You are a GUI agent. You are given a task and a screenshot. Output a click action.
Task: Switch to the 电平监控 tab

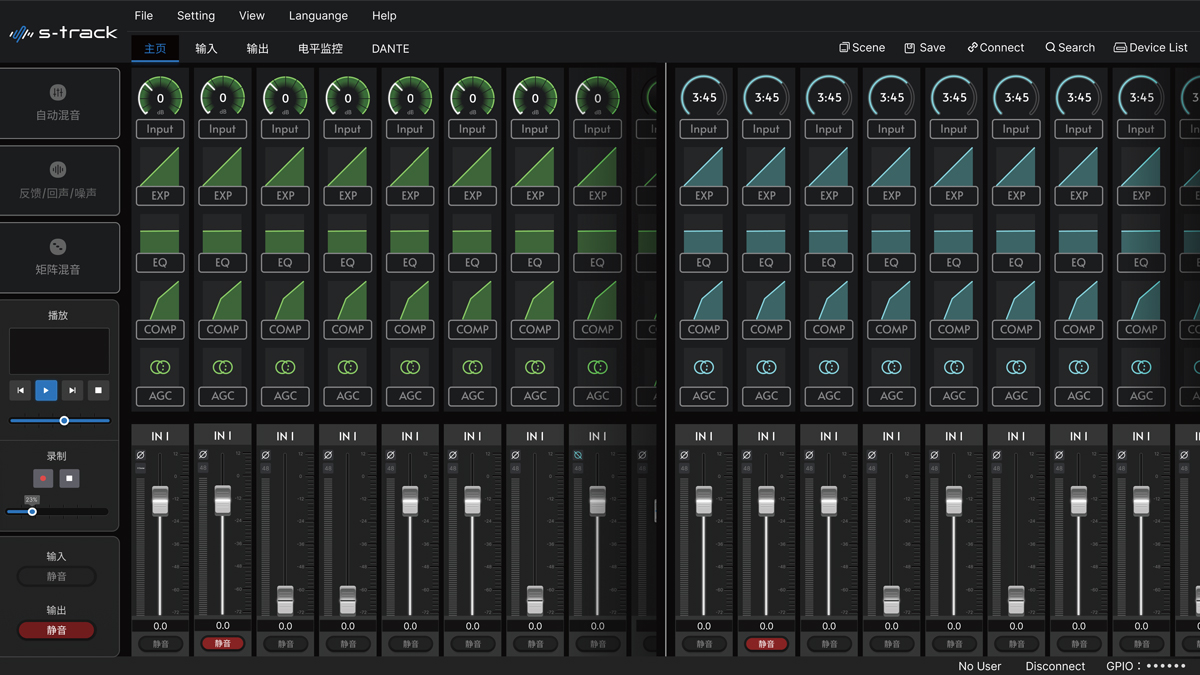pyautogui.click(x=320, y=49)
